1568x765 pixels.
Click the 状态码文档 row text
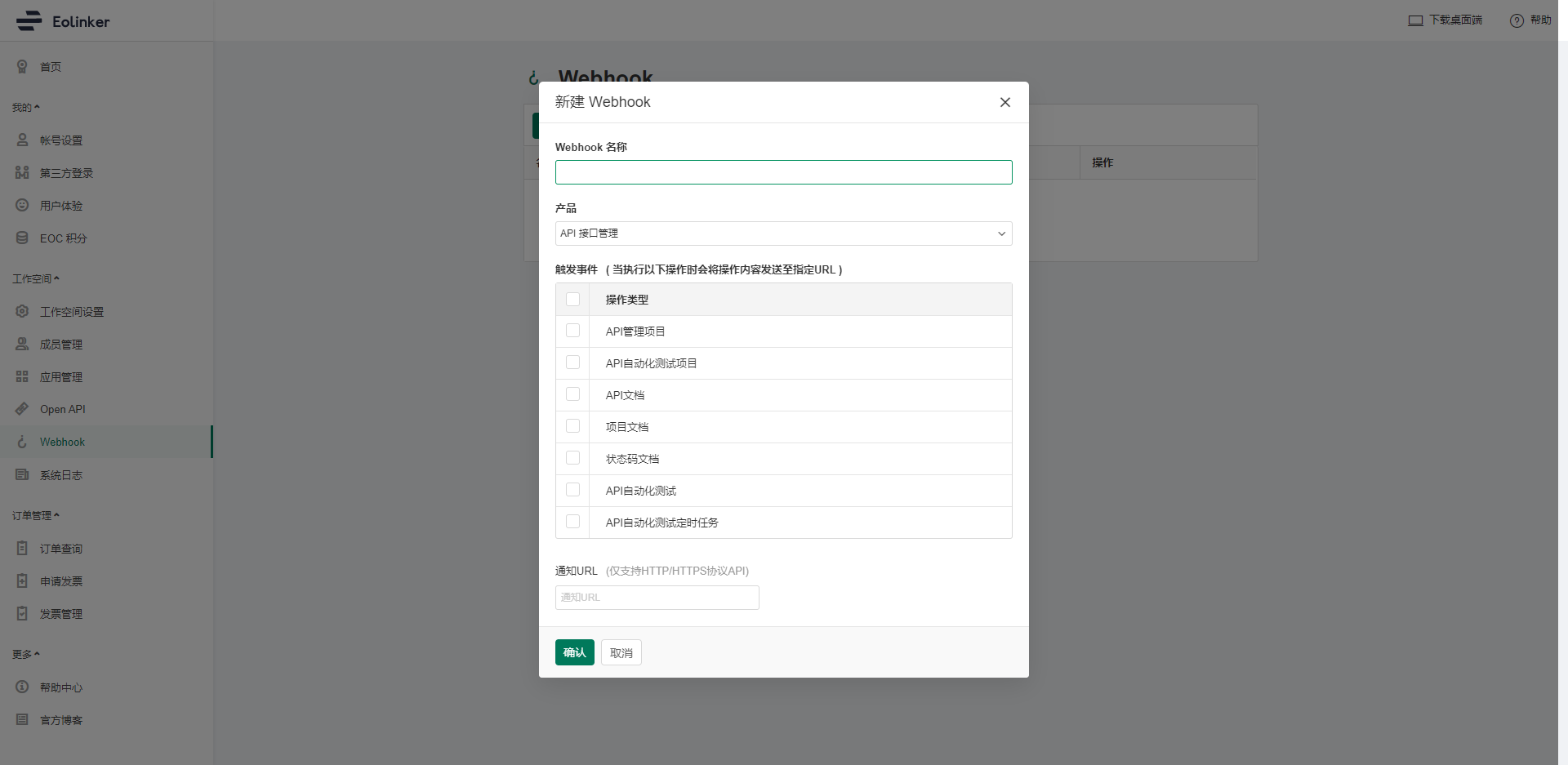click(632, 459)
